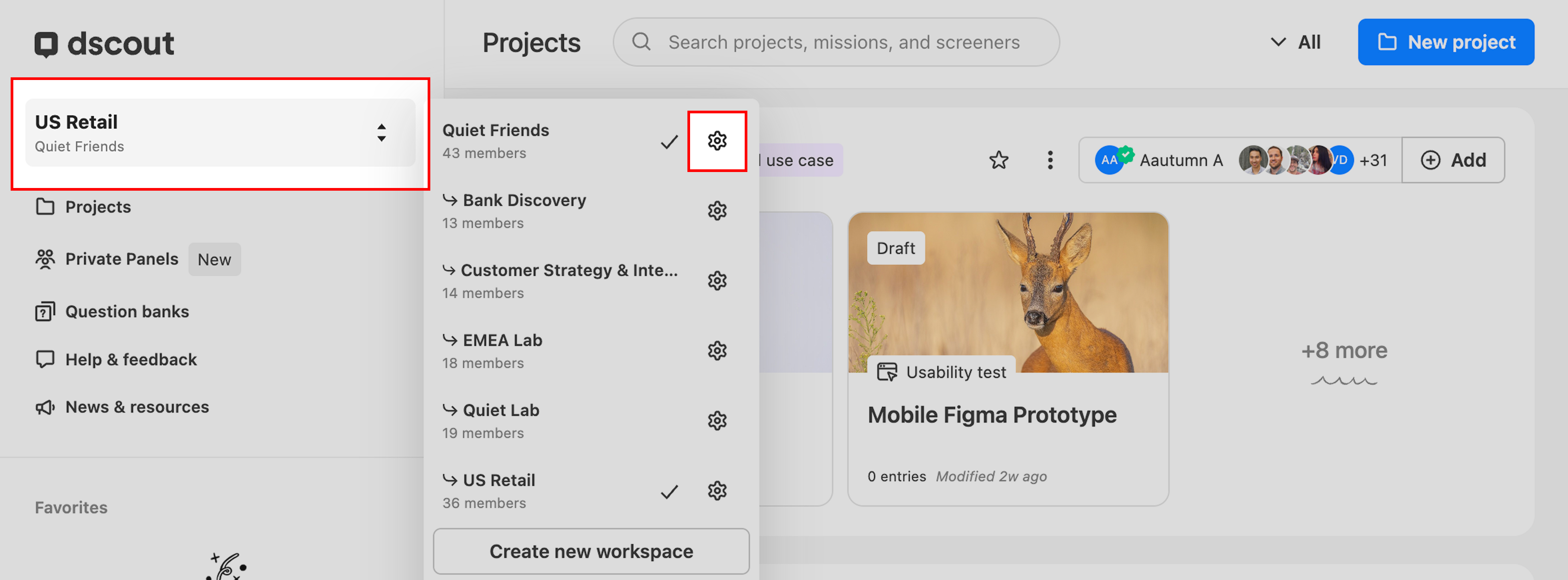Click the project search field

pyautogui.click(x=842, y=42)
